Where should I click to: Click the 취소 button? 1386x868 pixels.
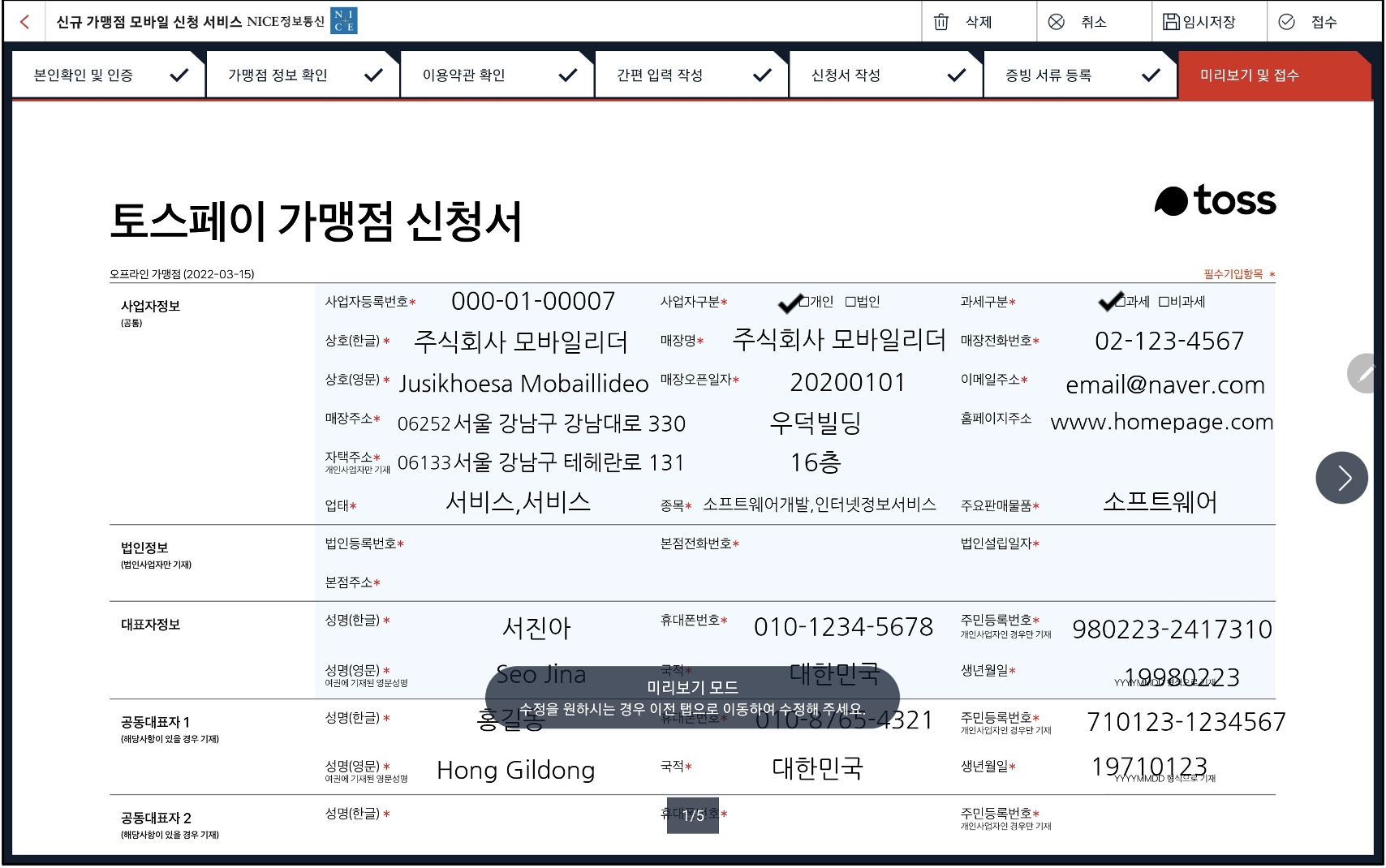(x=1094, y=22)
